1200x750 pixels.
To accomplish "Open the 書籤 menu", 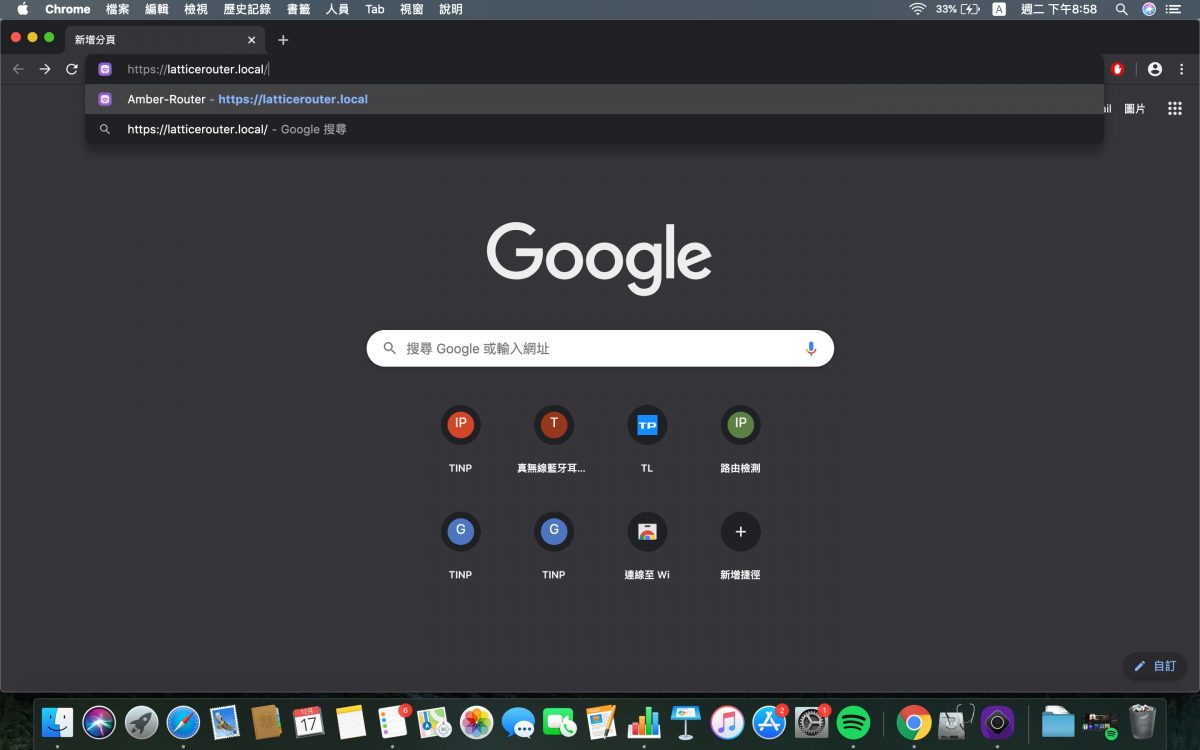I will (x=298, y=9).
